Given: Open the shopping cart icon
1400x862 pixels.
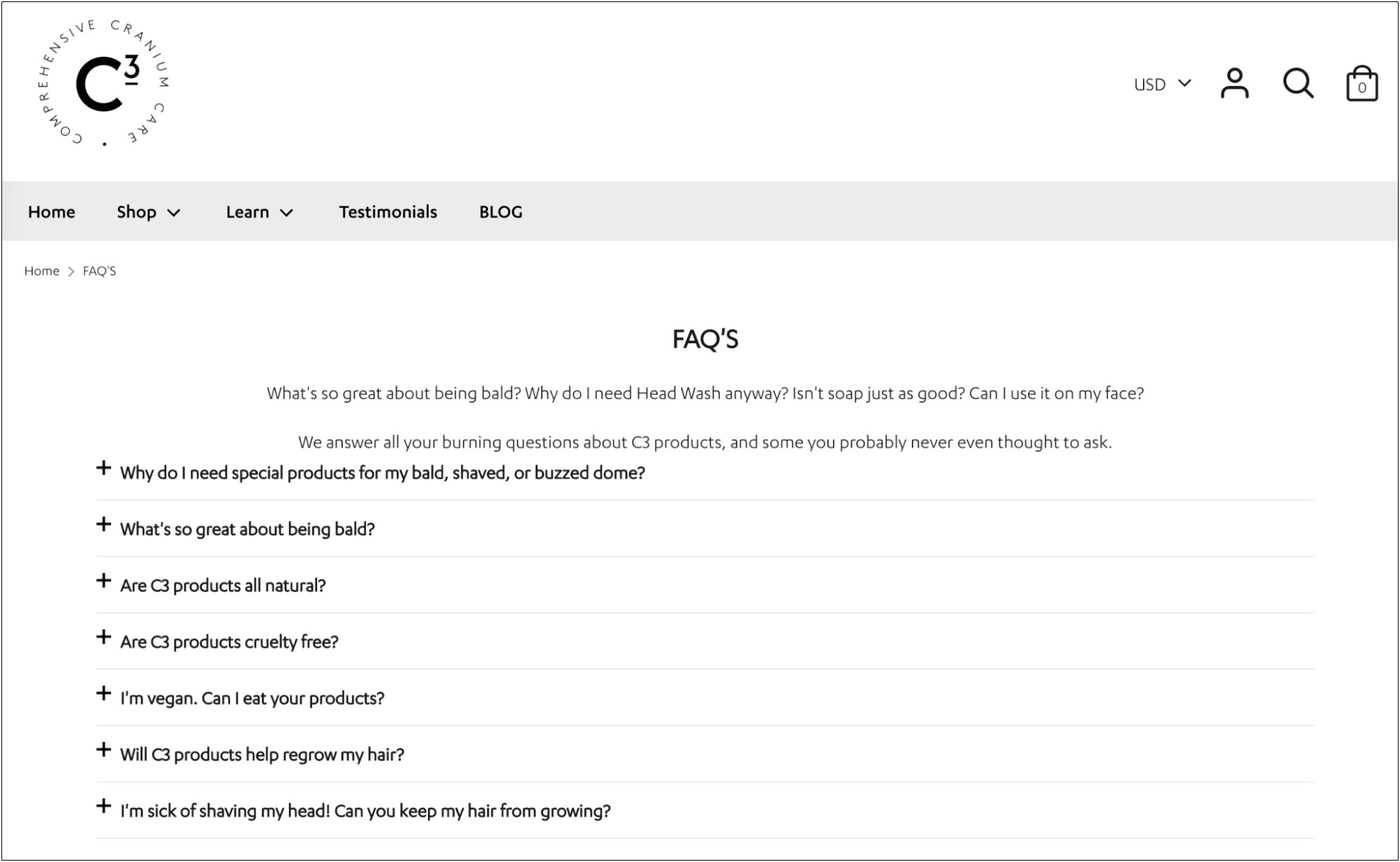Looking at the screenshot, I should tap(1362, 84).
